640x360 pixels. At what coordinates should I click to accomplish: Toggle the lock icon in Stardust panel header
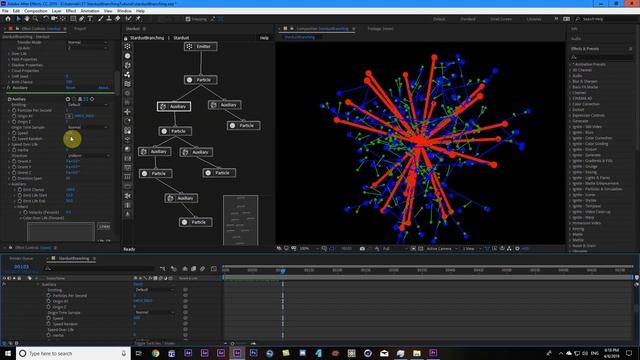pos(126,38)
